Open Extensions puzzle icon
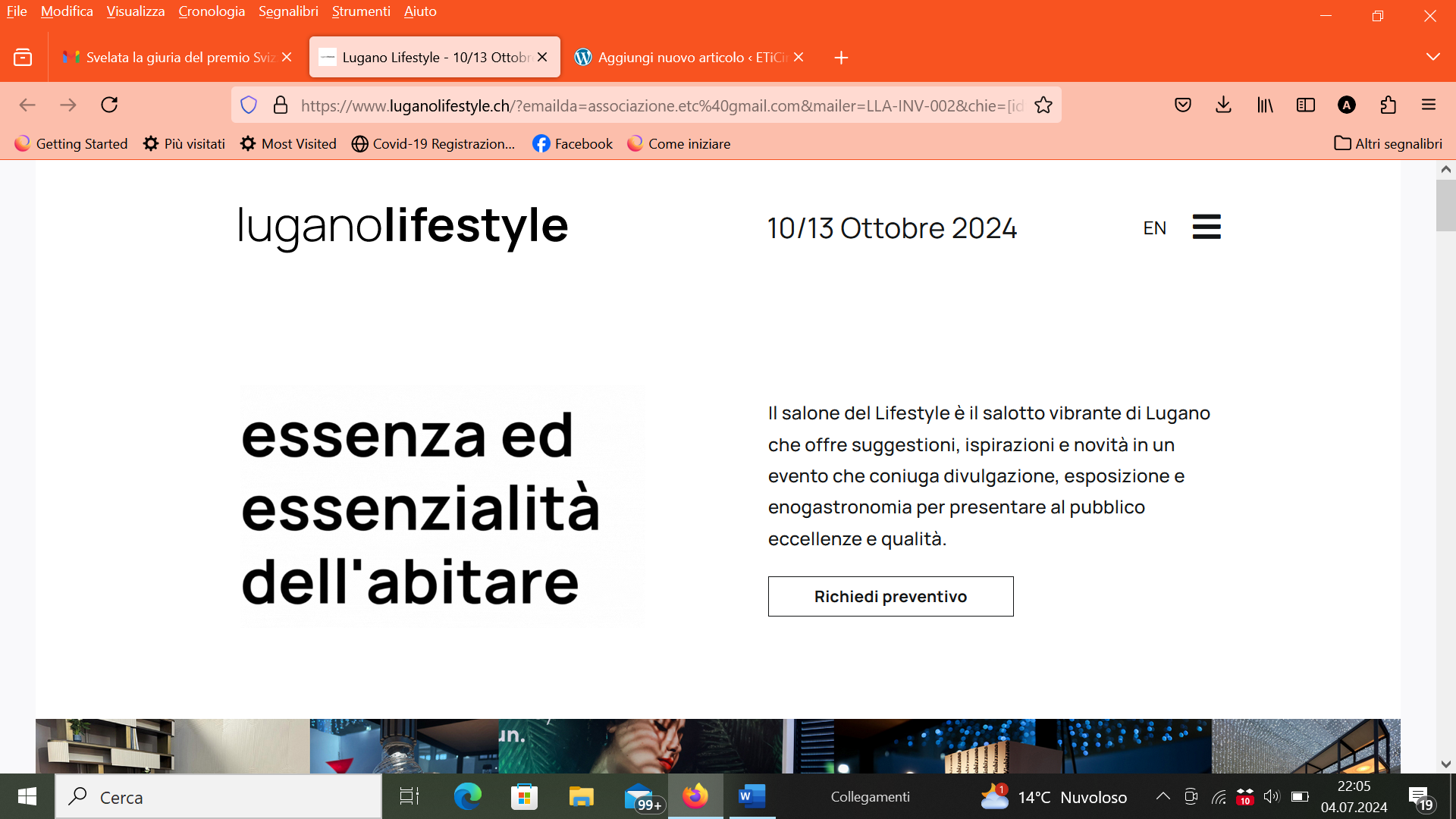 1388,105
